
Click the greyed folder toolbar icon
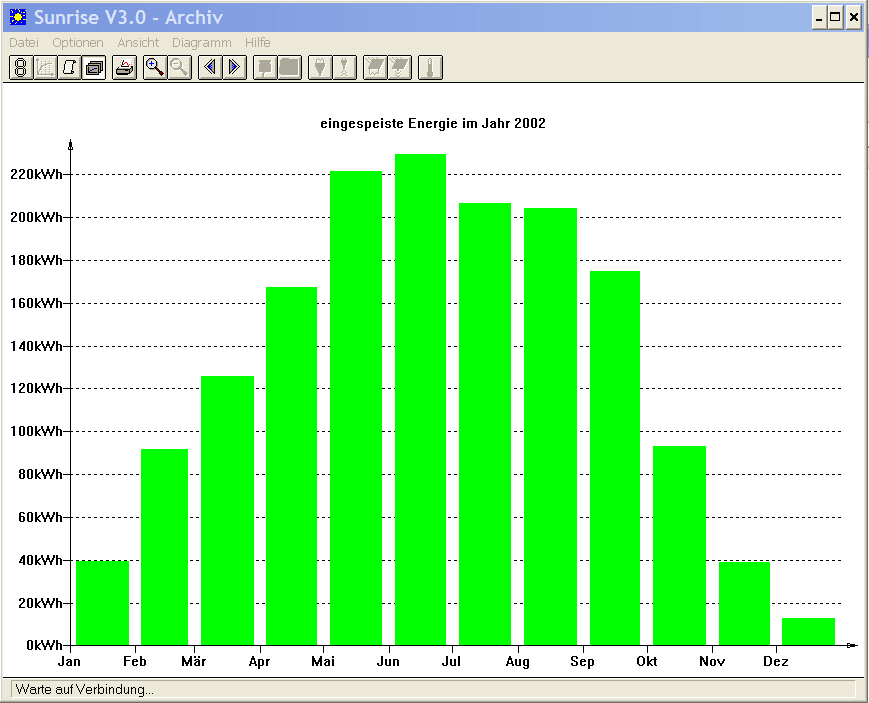click(289, 68)
